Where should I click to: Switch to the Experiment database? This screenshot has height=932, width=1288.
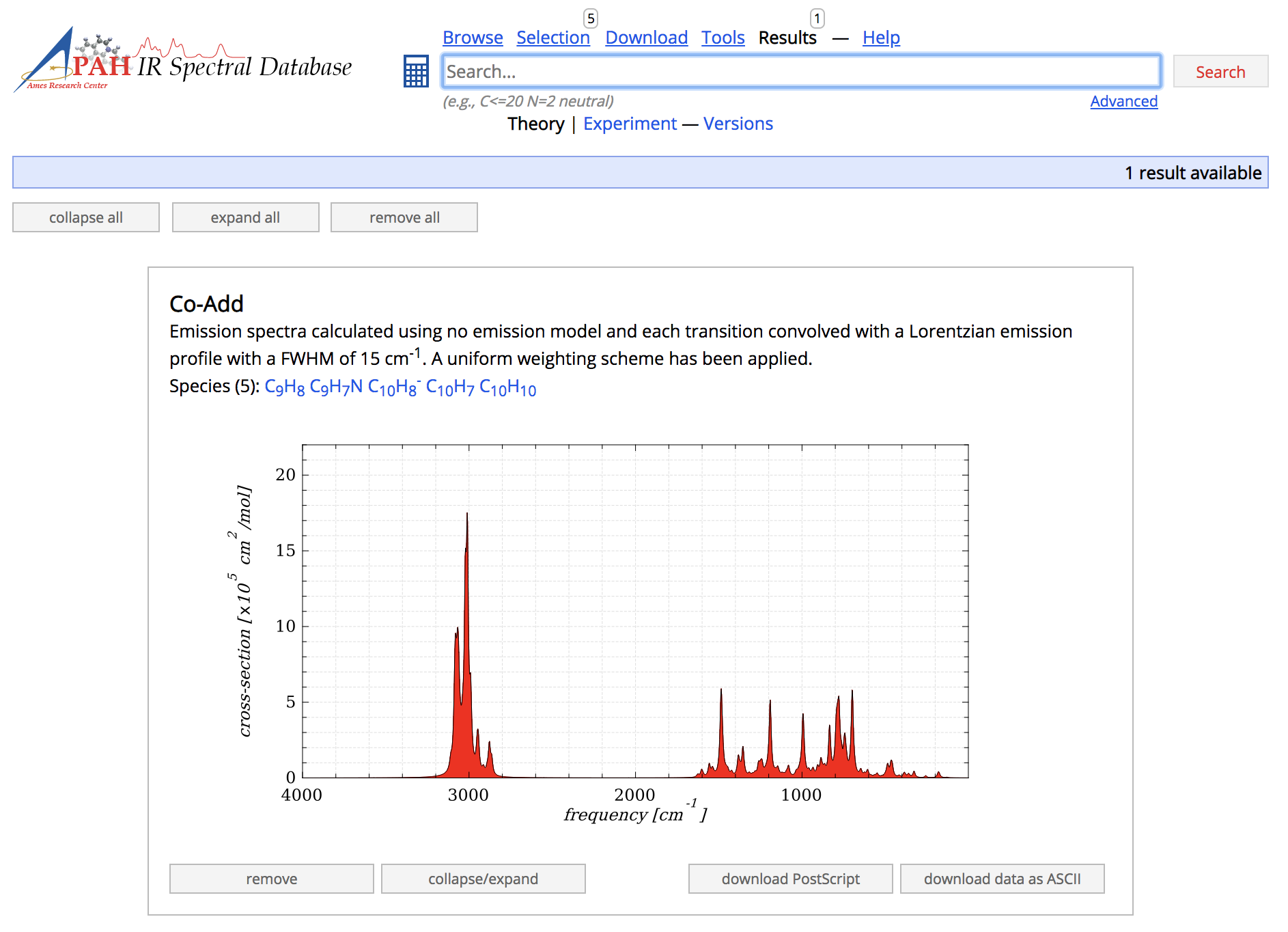point(630,124)
